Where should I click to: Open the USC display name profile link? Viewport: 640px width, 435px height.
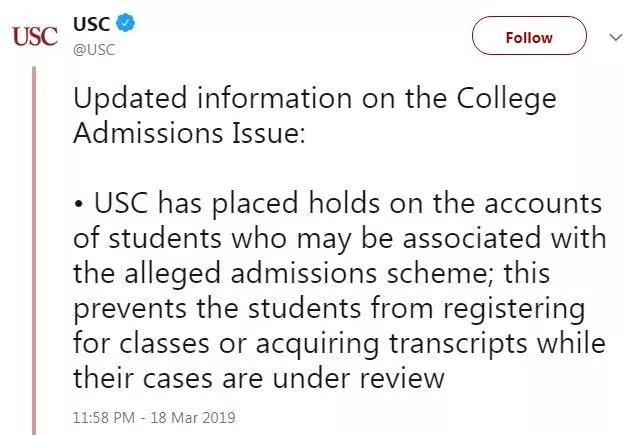(x=93, y=22)
